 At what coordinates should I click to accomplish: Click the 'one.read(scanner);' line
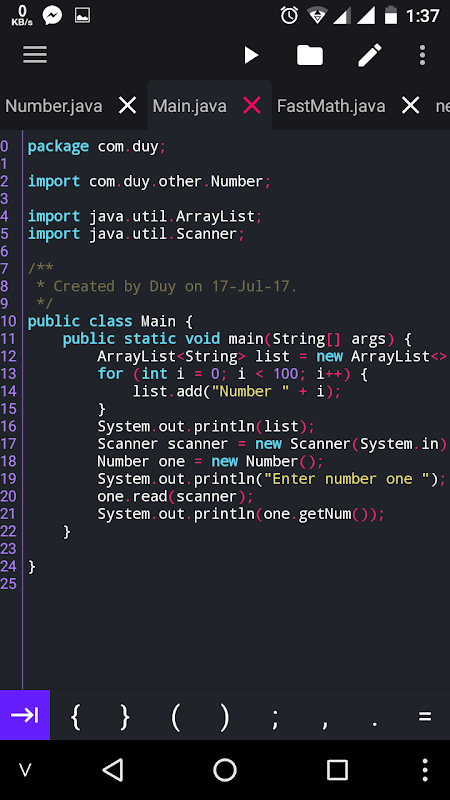click(176, 496)
